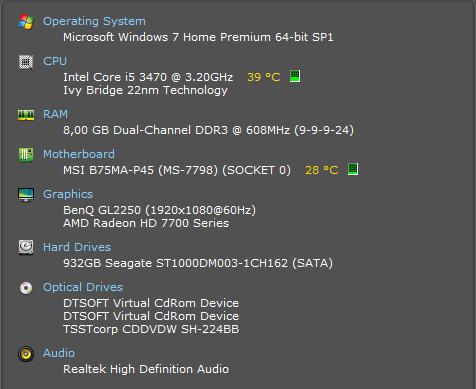Image resolution: width=476 pixels, height=389 pixels.
Task: Click the CPU chip icon
Action: point(26,62)
